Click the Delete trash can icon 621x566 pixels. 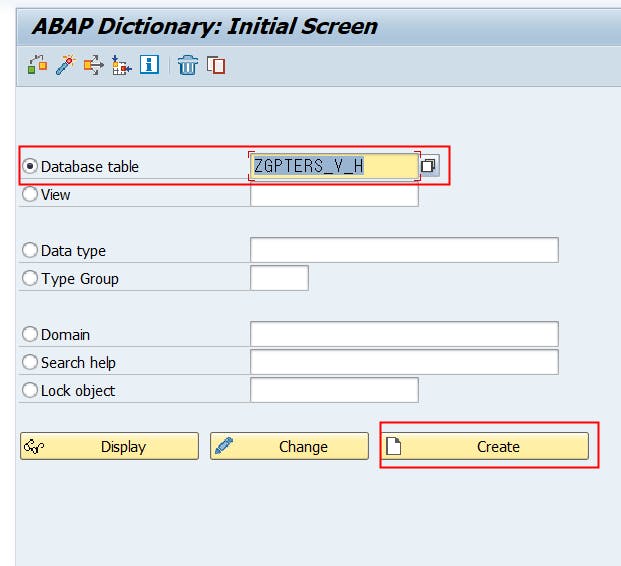click(x=188, y=66)
